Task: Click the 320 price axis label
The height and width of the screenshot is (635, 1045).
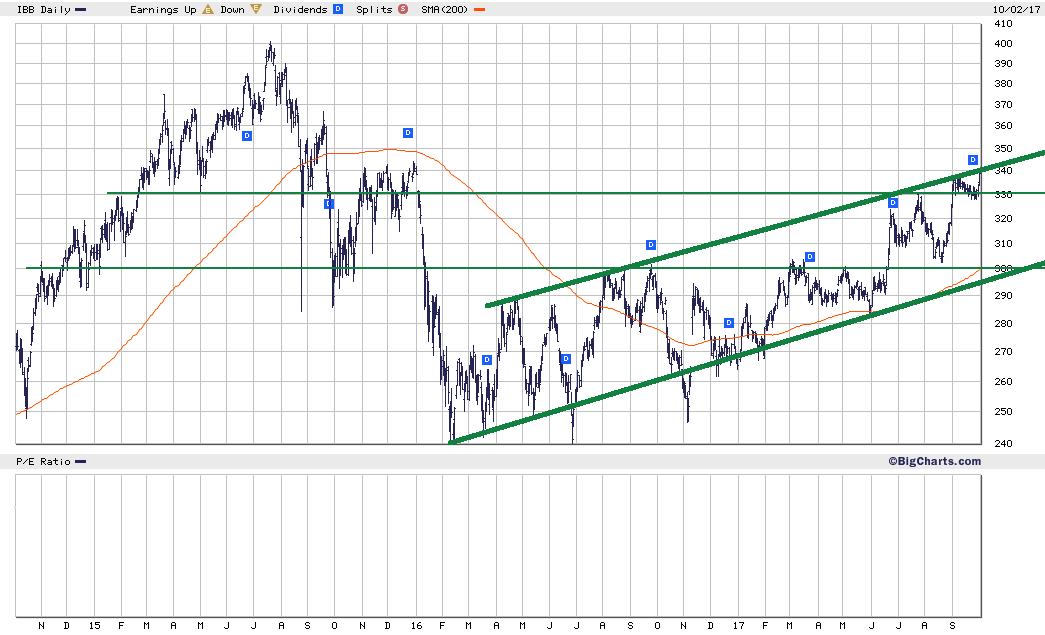Action: click(x=1003, y=219)
